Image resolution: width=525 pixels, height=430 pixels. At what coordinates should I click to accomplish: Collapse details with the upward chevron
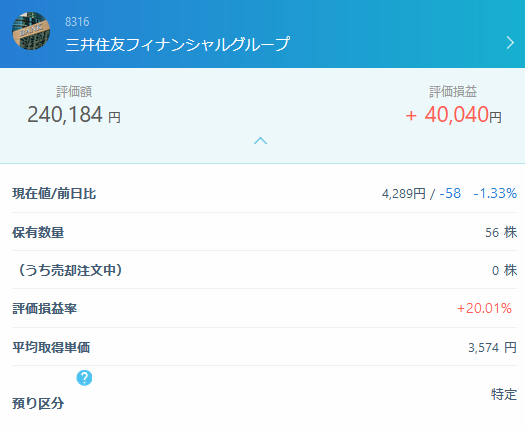click(260, 141)
